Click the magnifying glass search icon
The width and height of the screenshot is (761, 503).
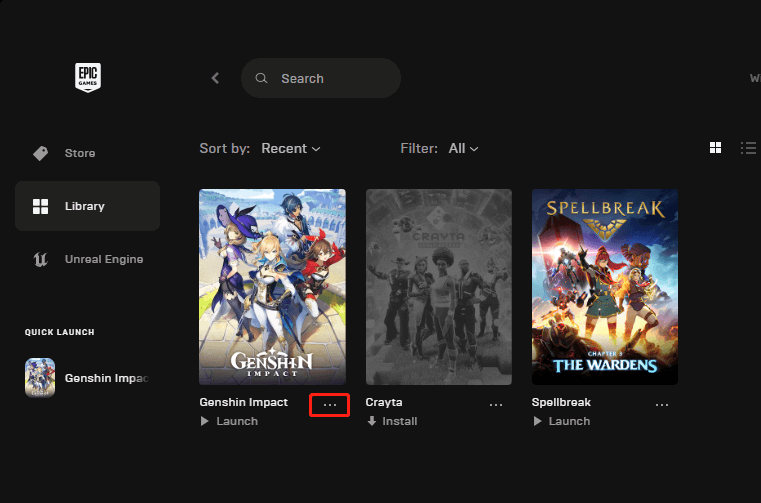pyautogui.click(x=261, y=78)
